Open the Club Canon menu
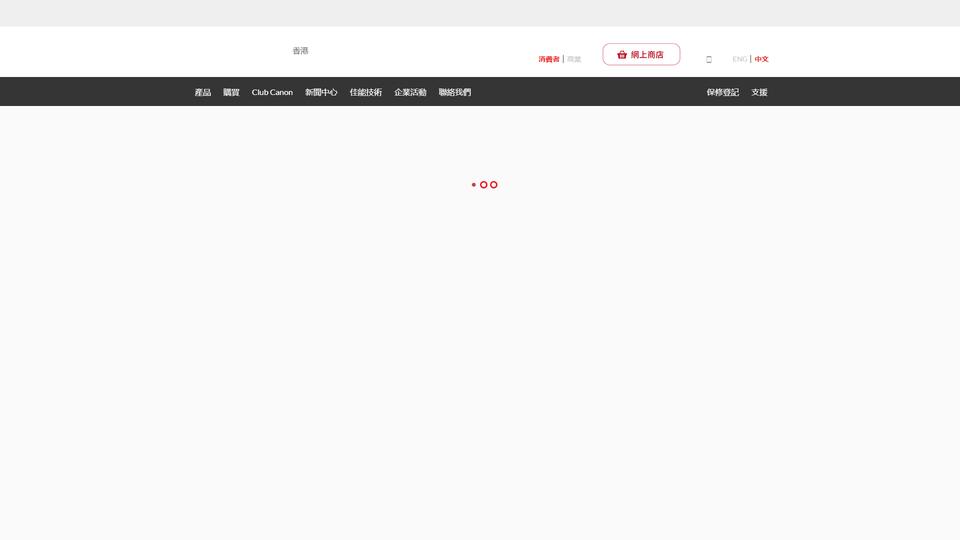 tap(272, 92)
